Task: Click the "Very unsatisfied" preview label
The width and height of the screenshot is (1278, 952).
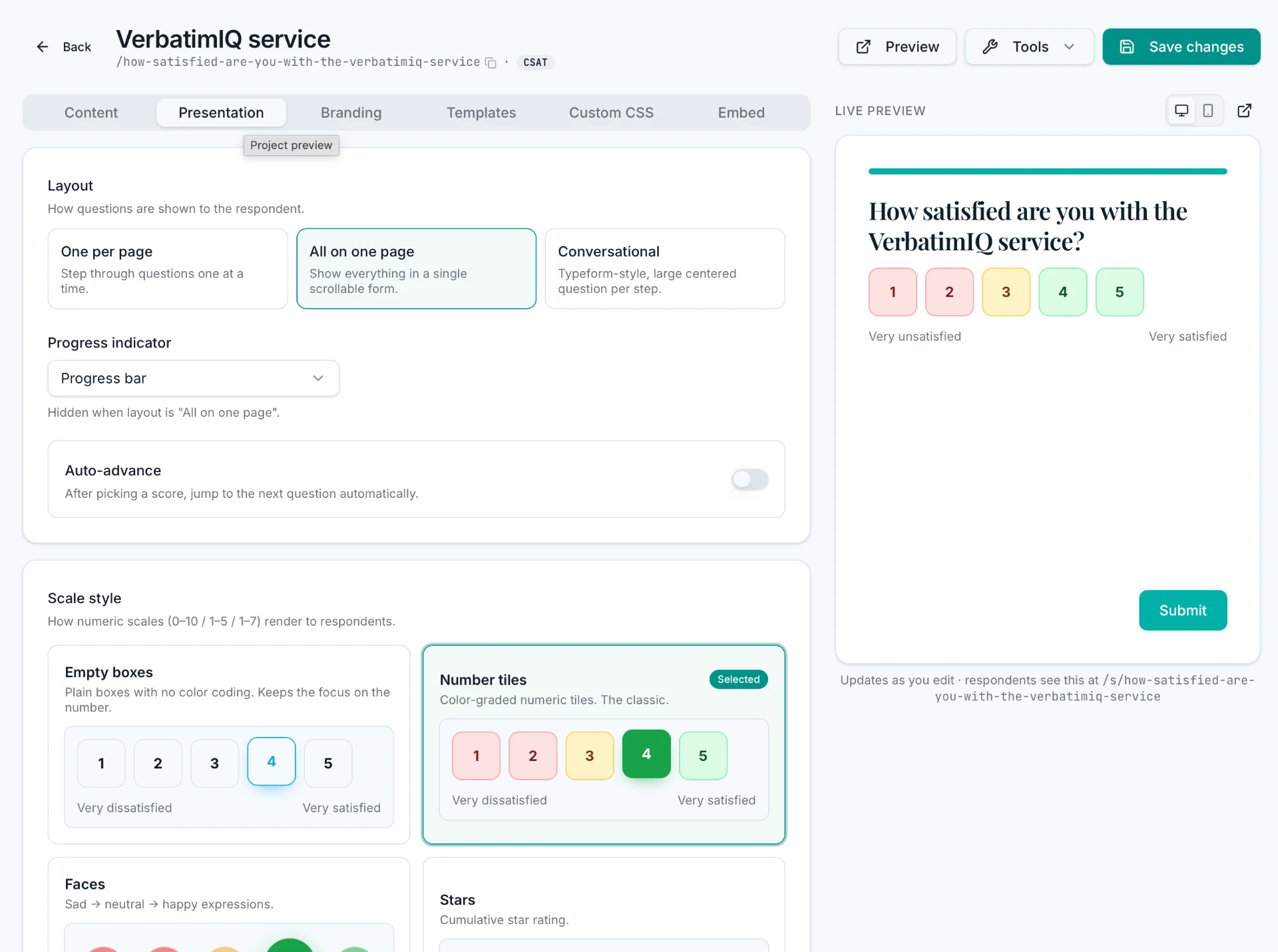Action: [915, 337]
